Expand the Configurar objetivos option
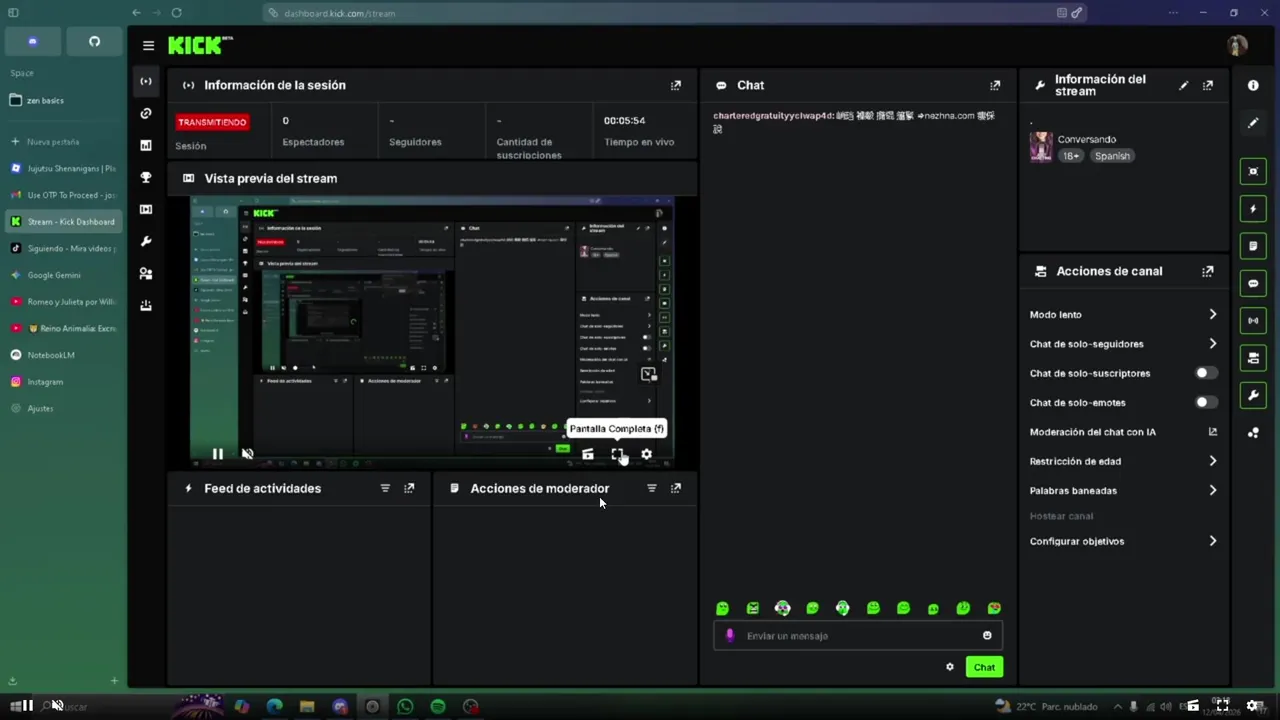Screen dimensions: 1280x720 1123,541
